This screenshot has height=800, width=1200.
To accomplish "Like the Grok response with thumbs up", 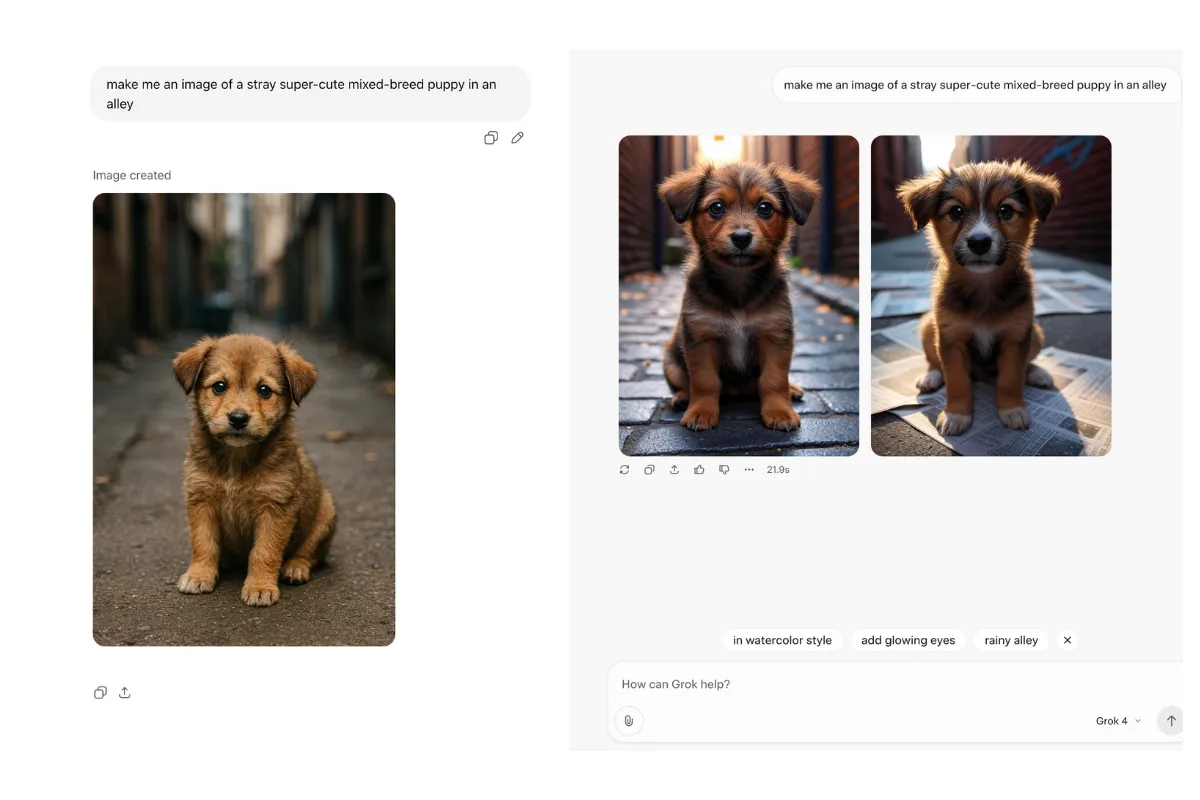I will click(699, 469).
